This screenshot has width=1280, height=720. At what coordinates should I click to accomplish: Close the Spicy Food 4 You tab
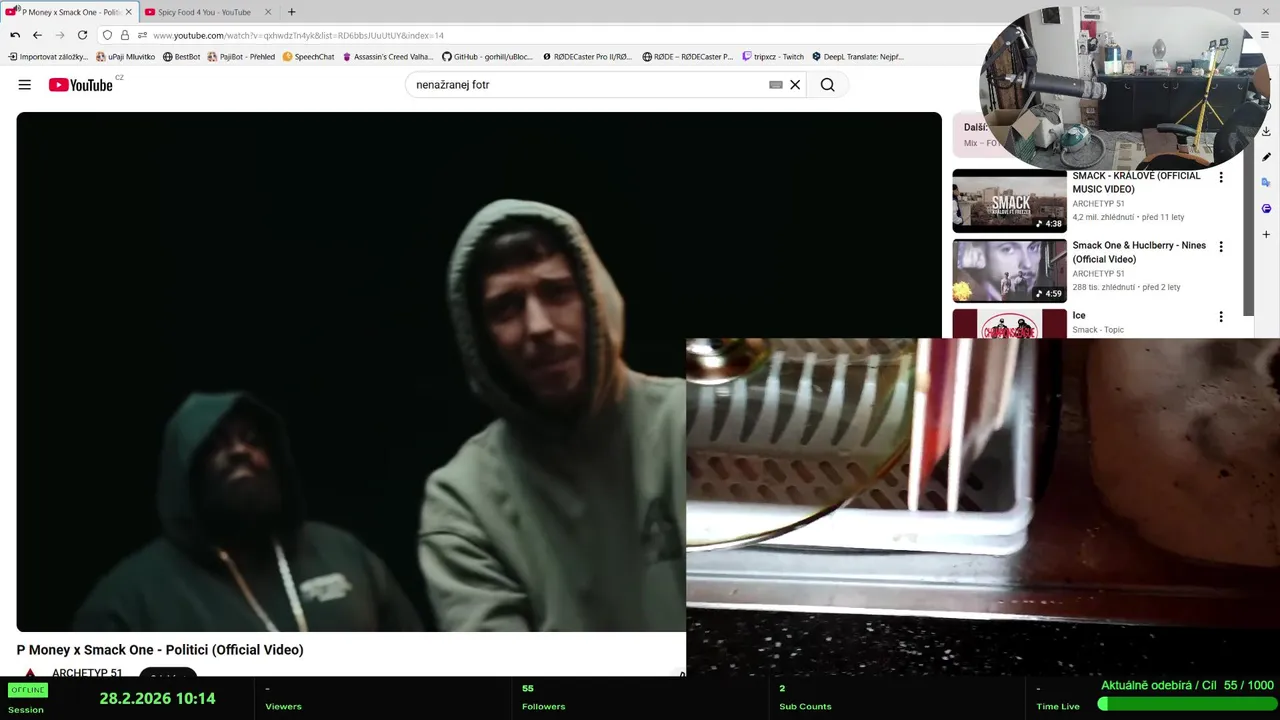(x=268, y=12)
